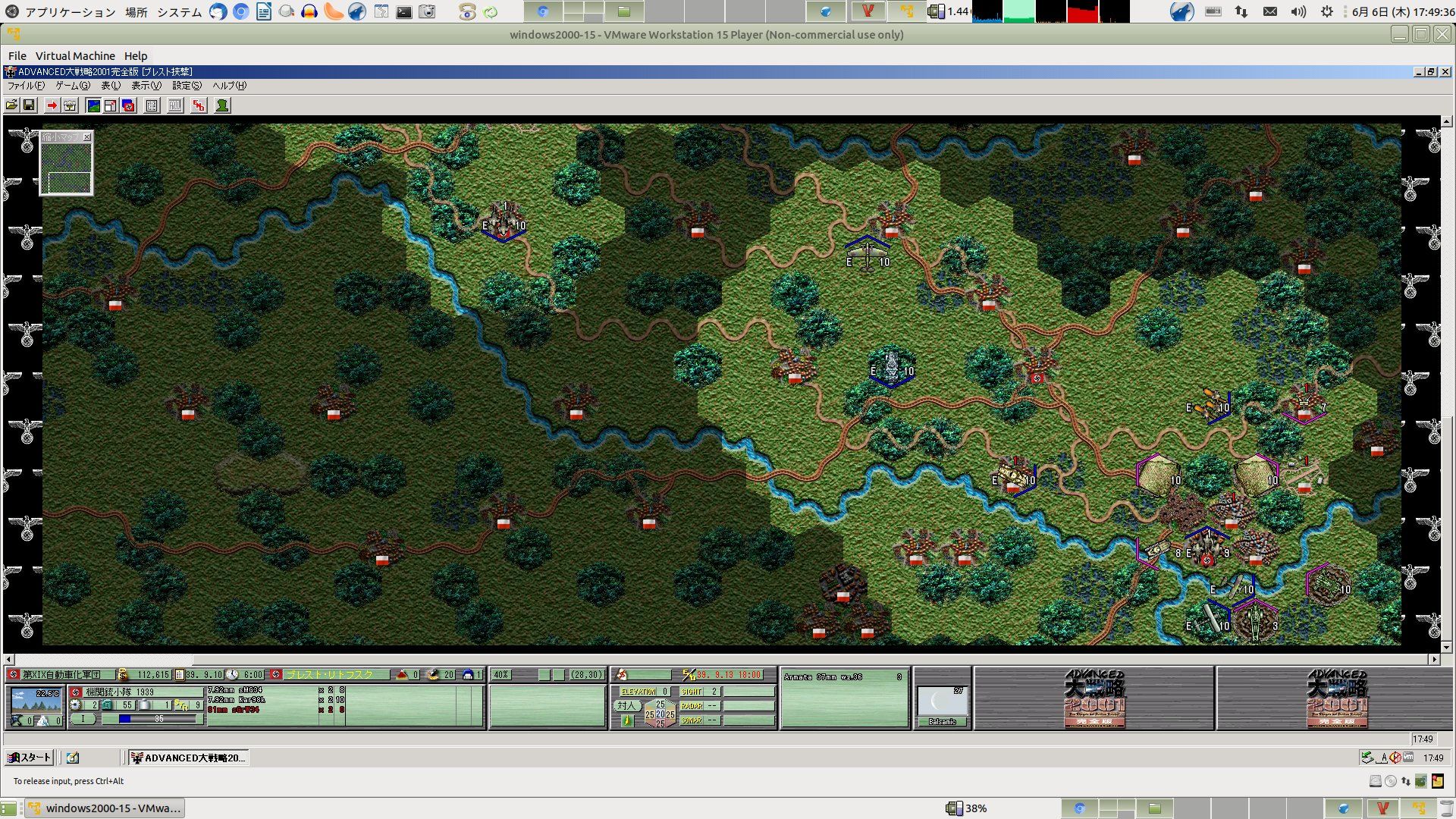Click the Windows スタート button
The width and height of the screenshot is (1456, 819).
(x=29, y=758)
